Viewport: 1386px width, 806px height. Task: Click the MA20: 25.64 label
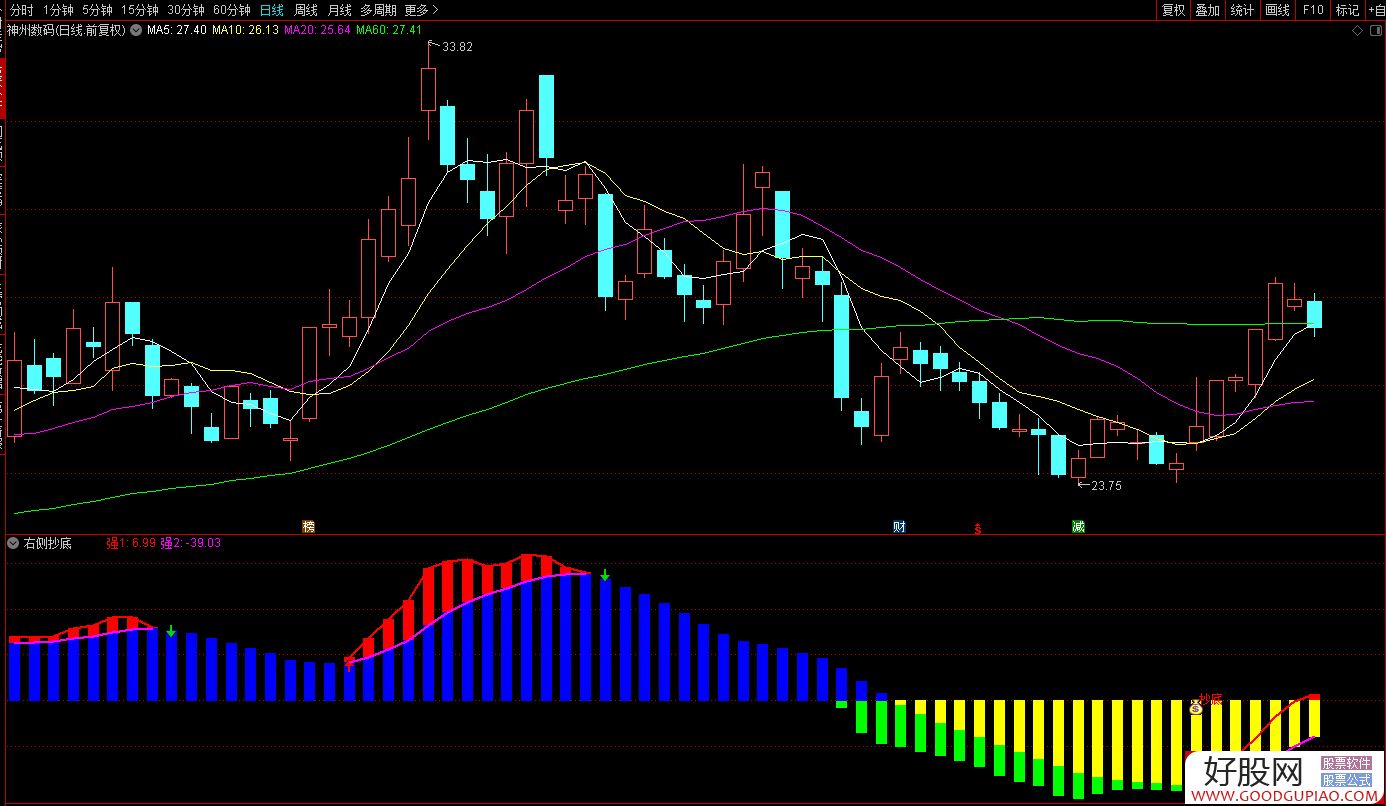[x=317, y=30]
